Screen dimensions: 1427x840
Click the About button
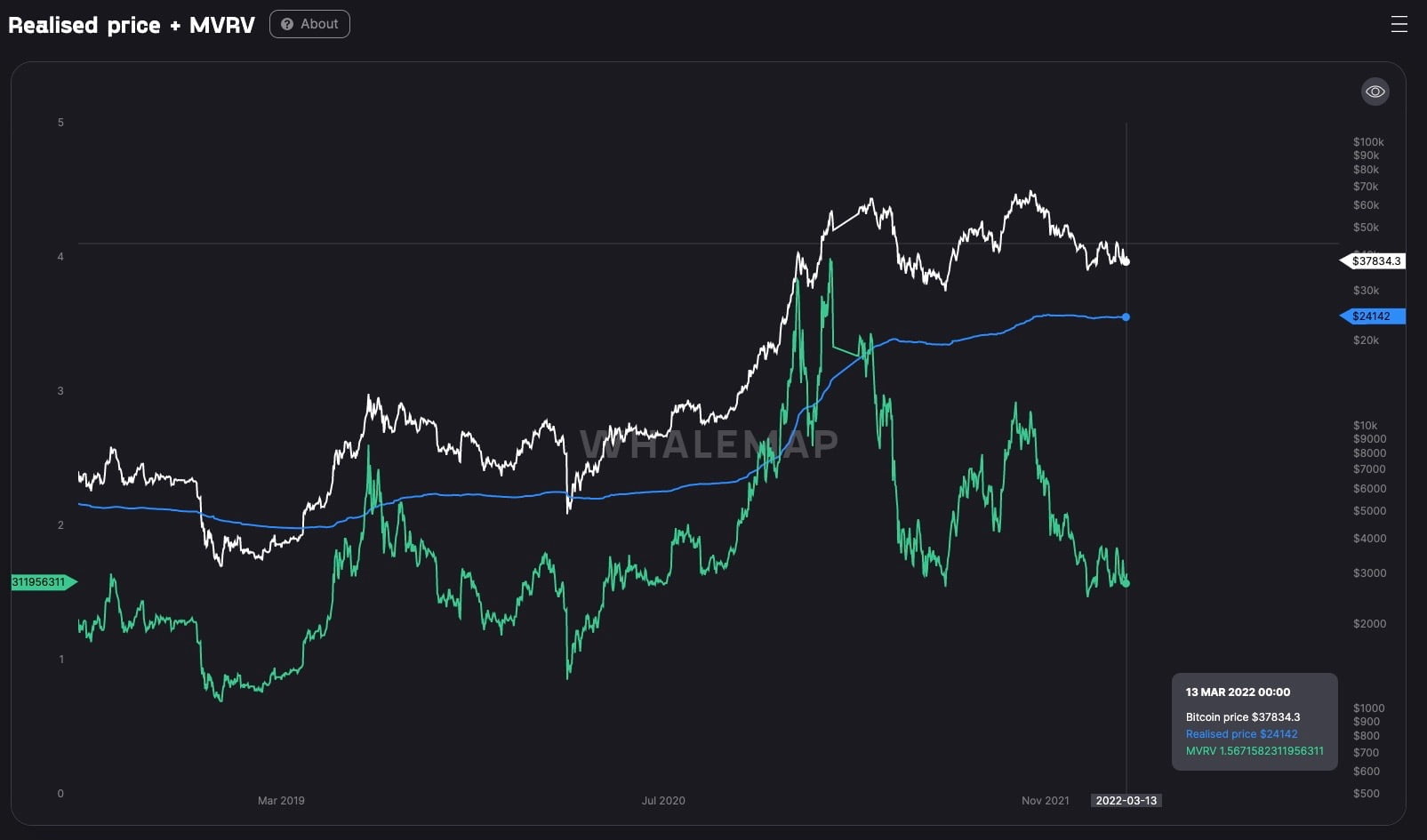pos(309,24)
